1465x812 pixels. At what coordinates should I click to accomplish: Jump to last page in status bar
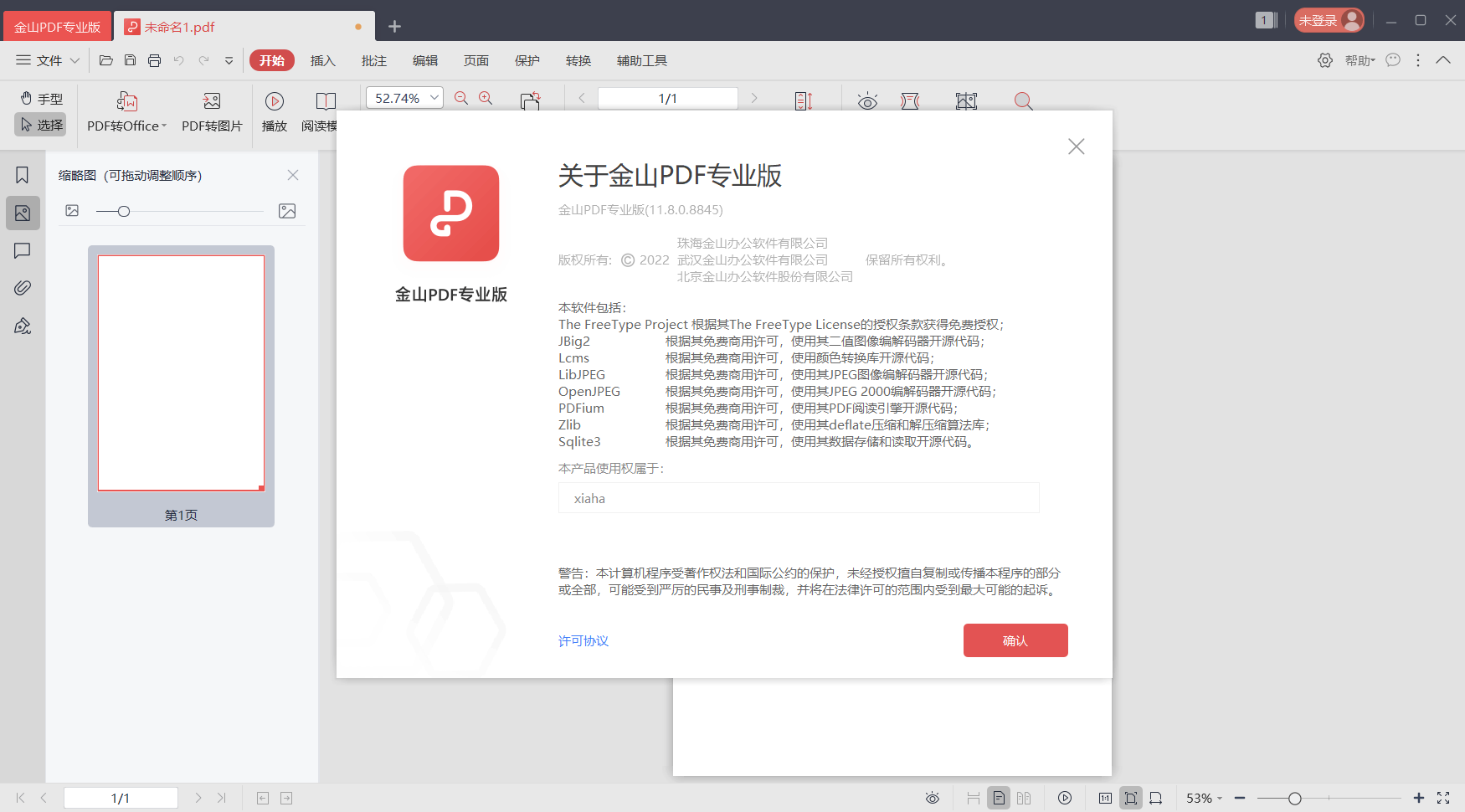click(221, 798)
